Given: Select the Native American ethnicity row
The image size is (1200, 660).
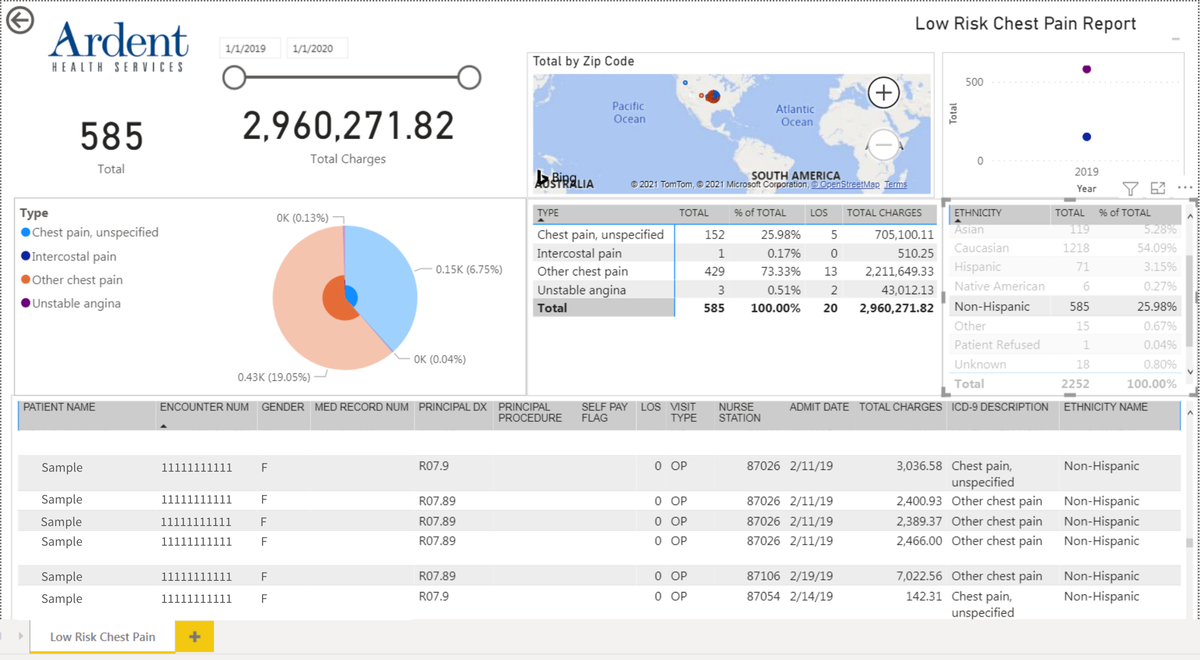Looking at the screenshot, I should [1065, 287].
